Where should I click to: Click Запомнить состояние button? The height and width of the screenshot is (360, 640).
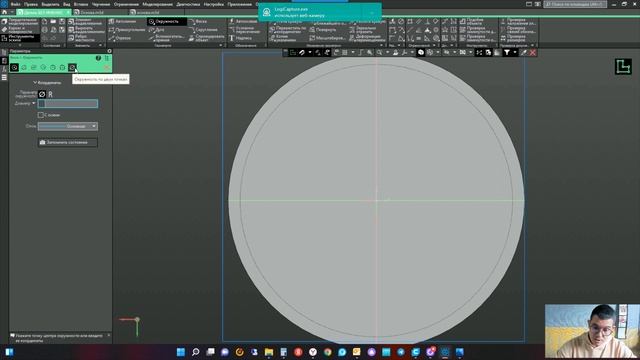point(67,142)
